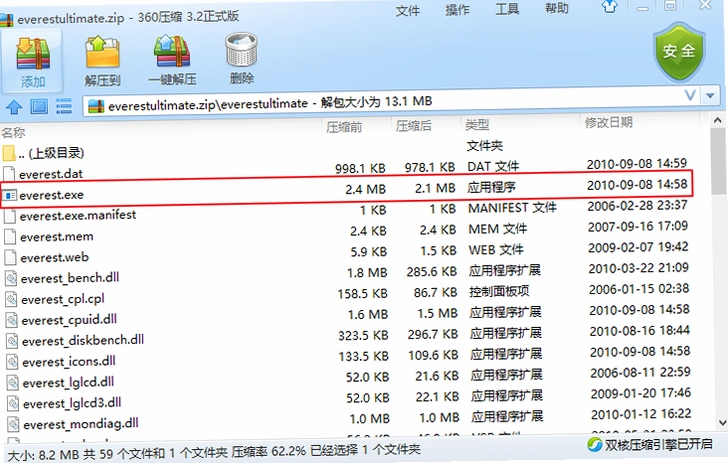Open the address bar history dropdown arrow
This screenshot has width=728, height=463.
point(710,96)
